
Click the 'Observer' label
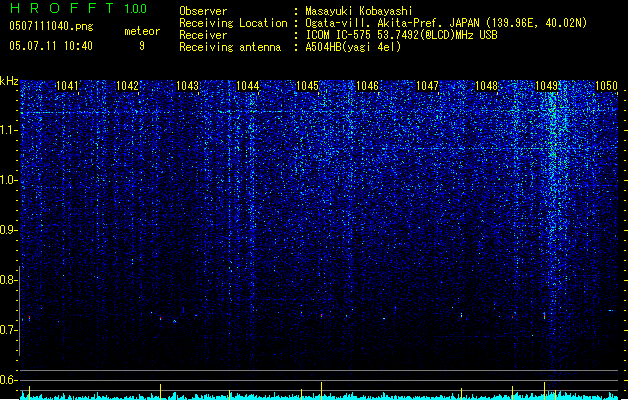pos(203,11)
